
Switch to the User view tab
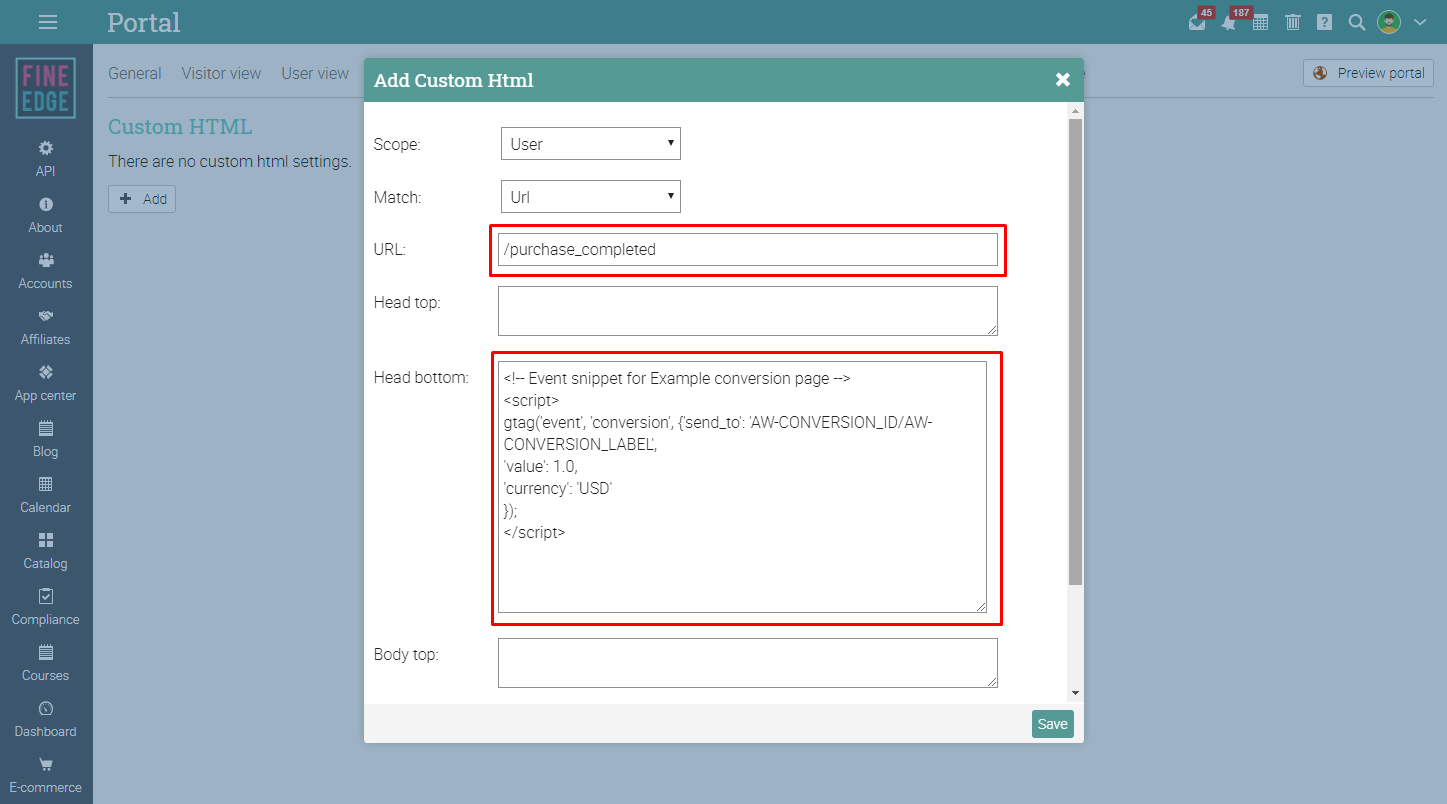click(x=315, y=73)
